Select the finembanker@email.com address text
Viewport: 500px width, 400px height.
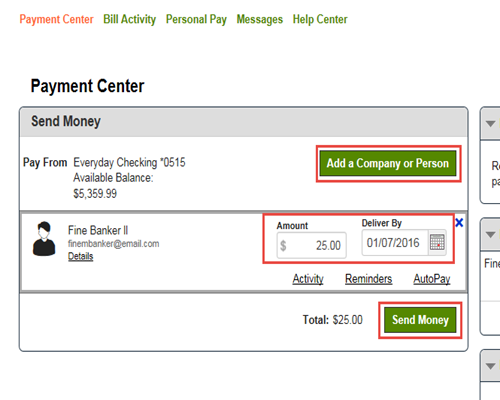[114, 244]
